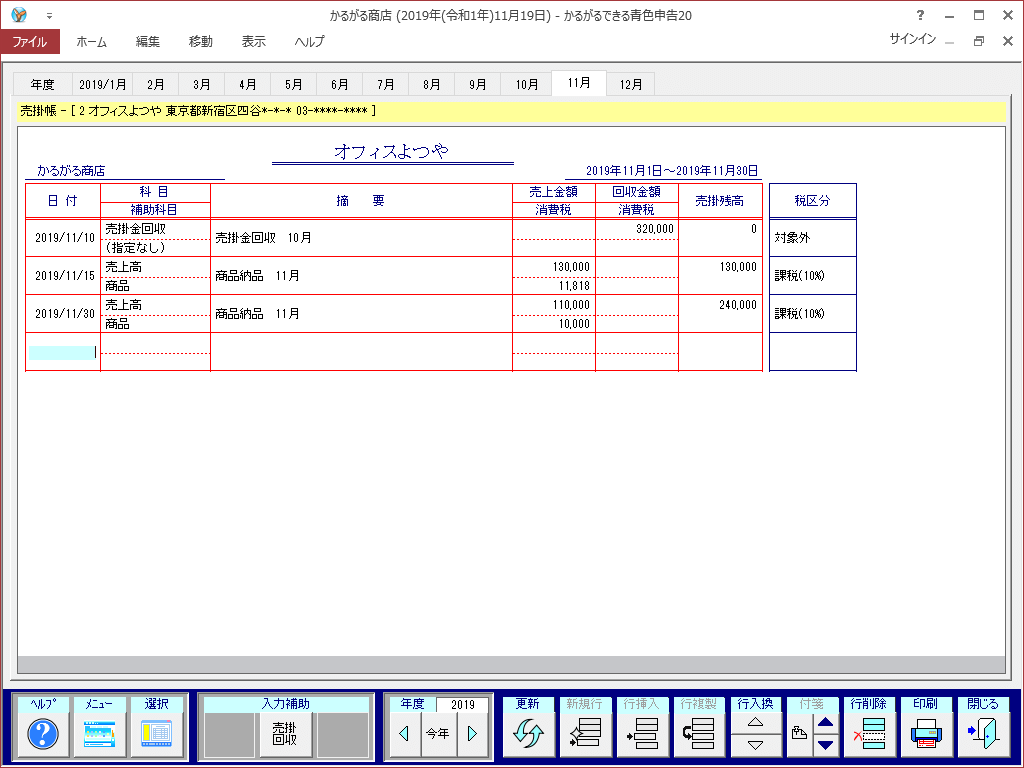Viewport: 1024px width, 768px height.
Task: Click the サインイン link
Action: pyautogui.click(x=912, y=39)
